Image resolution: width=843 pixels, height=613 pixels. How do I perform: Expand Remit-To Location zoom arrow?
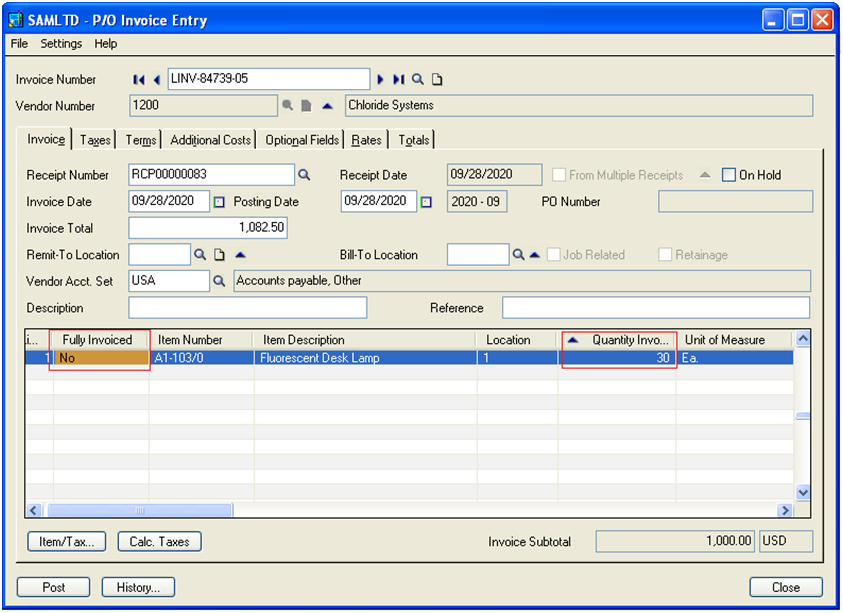pos(240,255)
